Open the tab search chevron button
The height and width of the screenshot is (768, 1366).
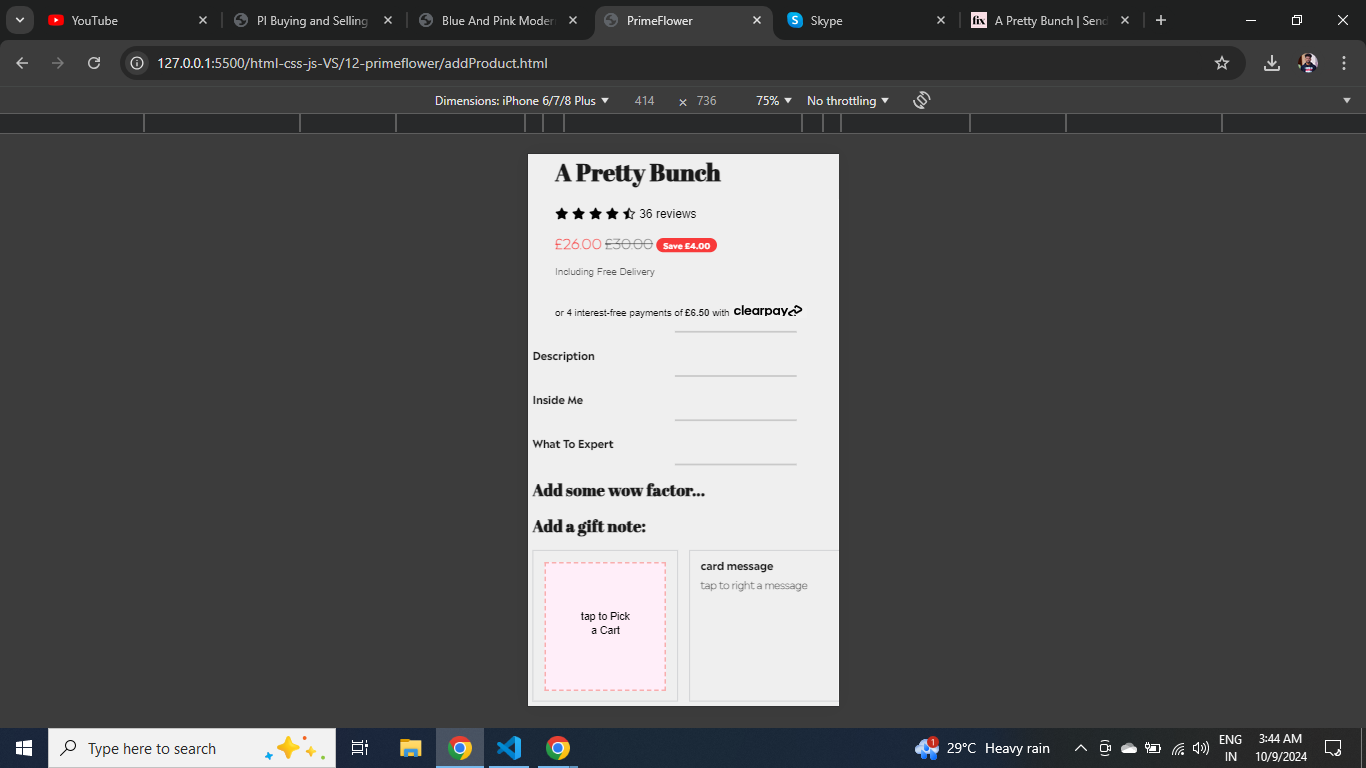[x=19, y=20]
